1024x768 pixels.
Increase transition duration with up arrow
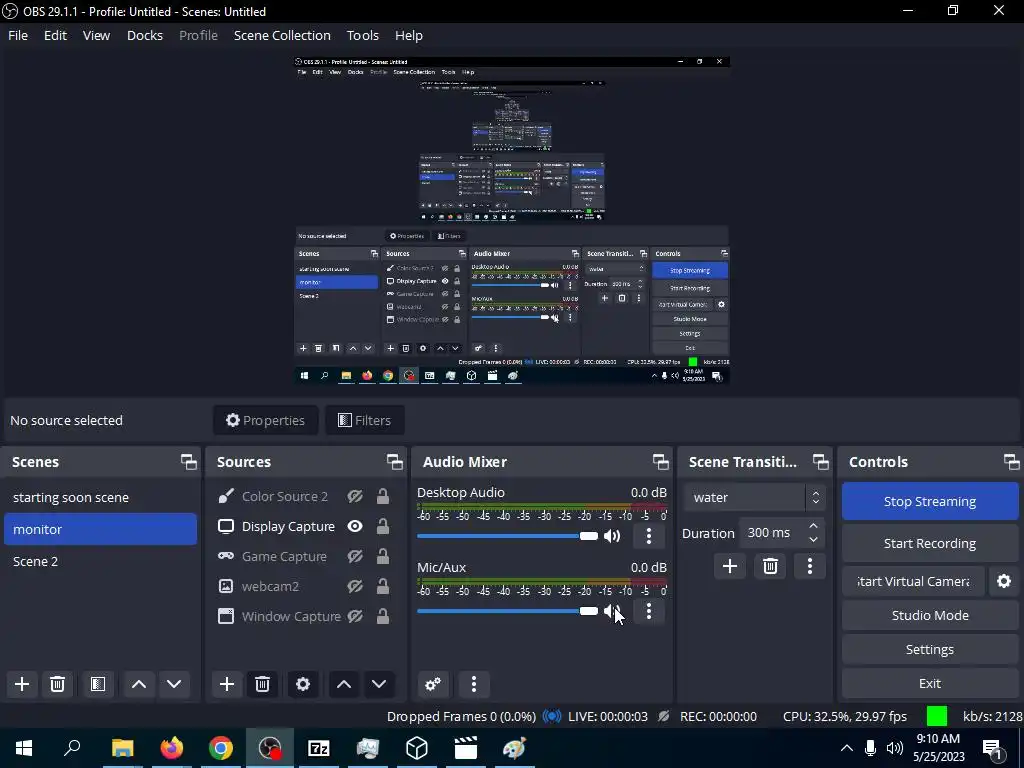coord(813,526)
